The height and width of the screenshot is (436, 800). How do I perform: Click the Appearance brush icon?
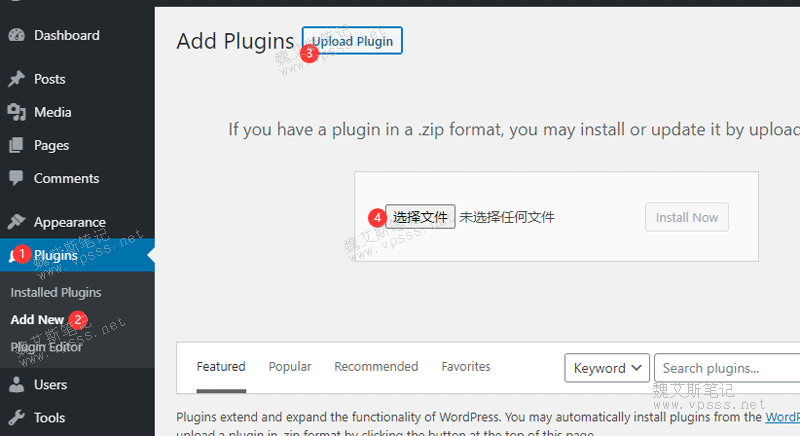pyautogui.click(x=16, y=222)
